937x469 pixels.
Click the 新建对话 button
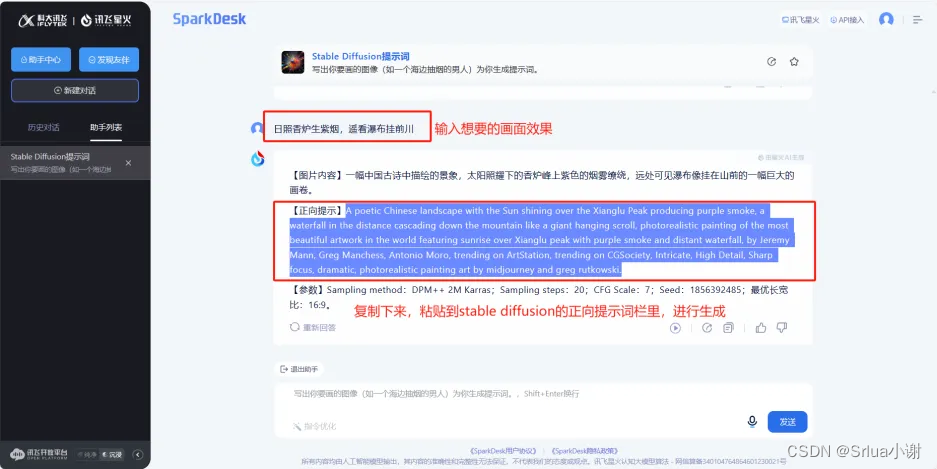point(75,90)
